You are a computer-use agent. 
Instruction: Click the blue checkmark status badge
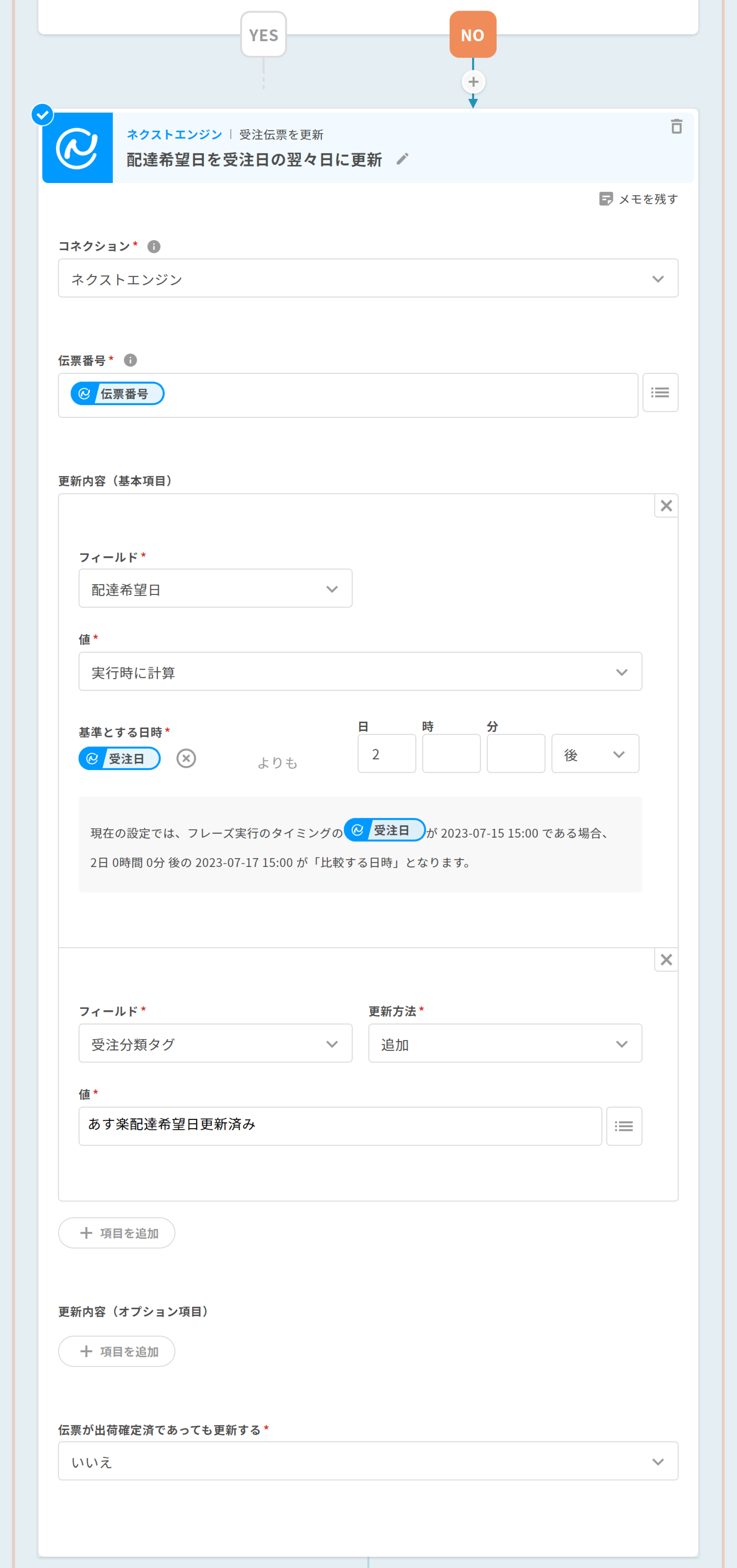point(42,115)
